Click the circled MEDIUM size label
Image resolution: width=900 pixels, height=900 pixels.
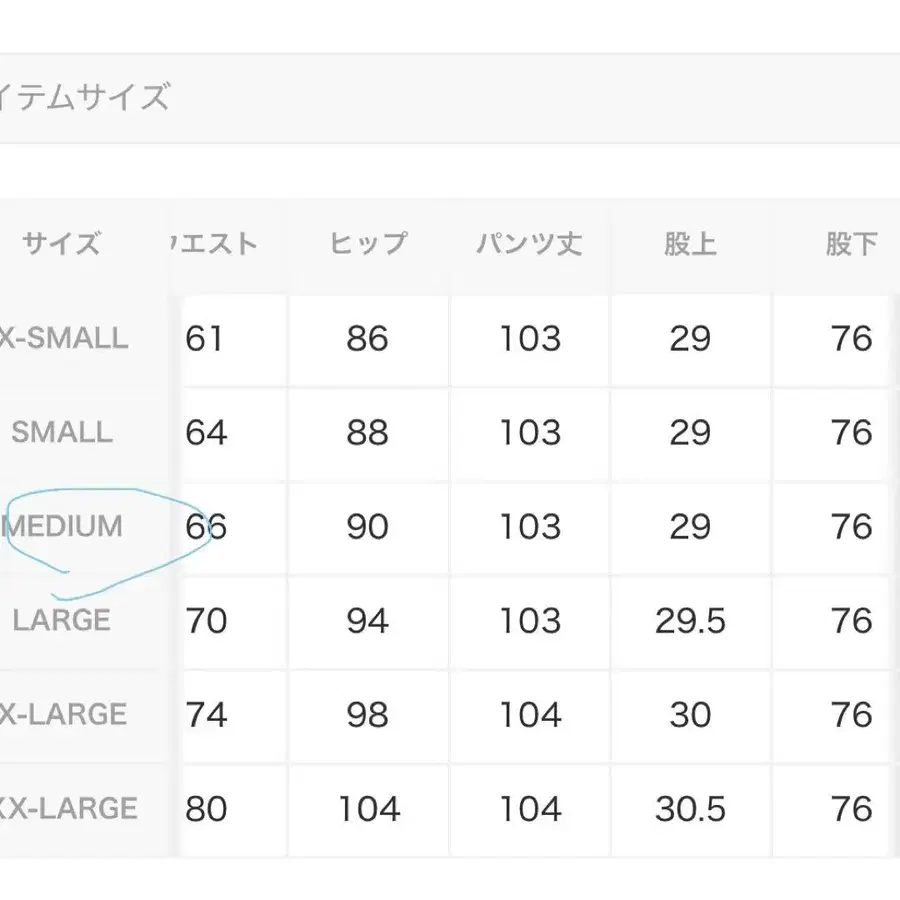click(x=64, y=526)
